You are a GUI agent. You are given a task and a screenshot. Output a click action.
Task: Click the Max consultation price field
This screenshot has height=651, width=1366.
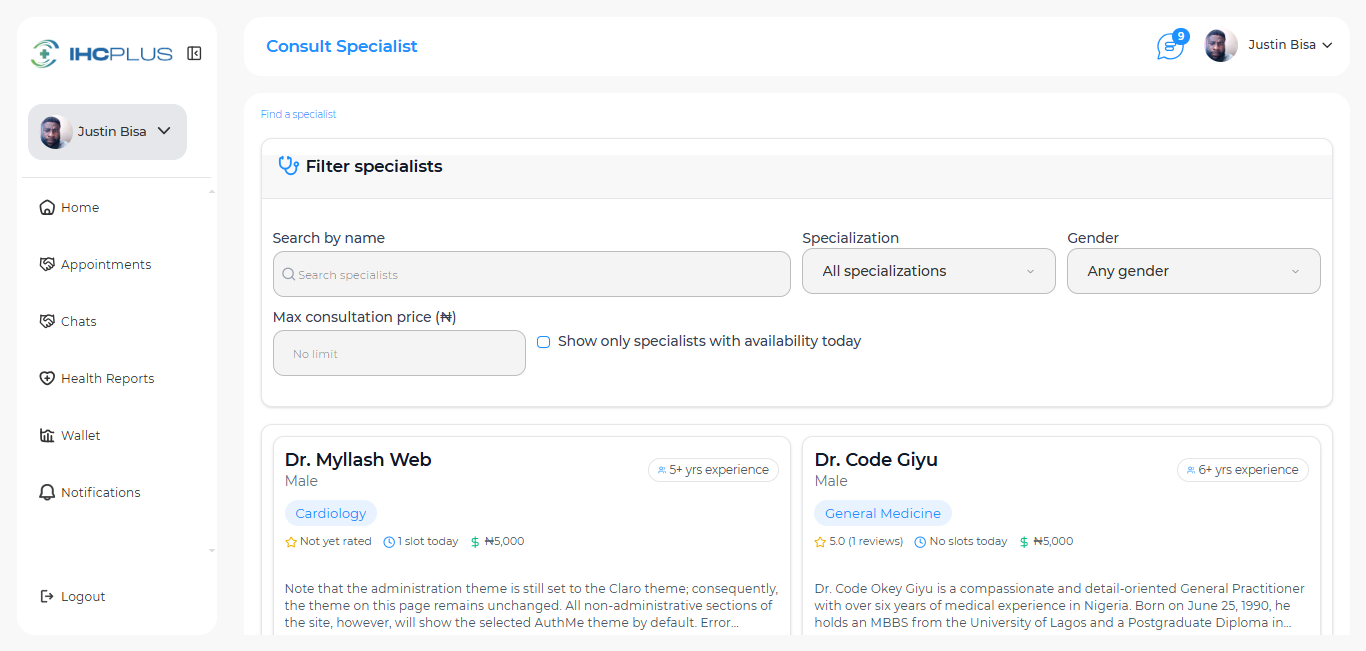click(x=399, y=354)
